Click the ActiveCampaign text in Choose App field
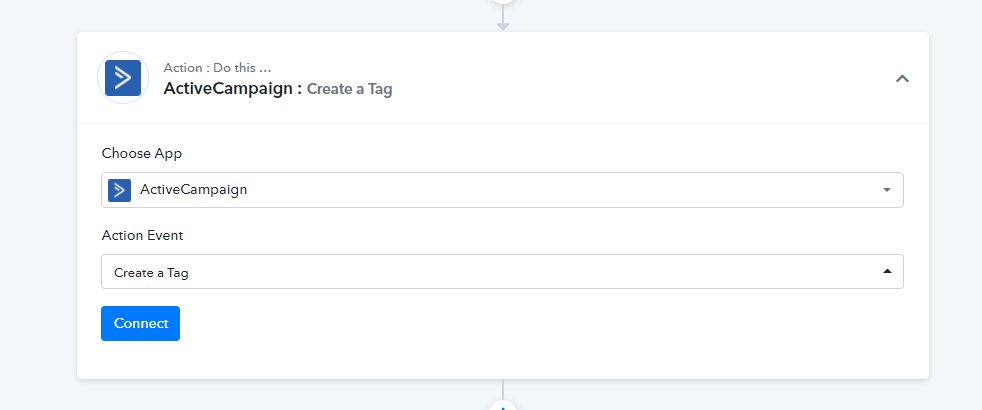 pyautogui.click(x=194, y=190)
